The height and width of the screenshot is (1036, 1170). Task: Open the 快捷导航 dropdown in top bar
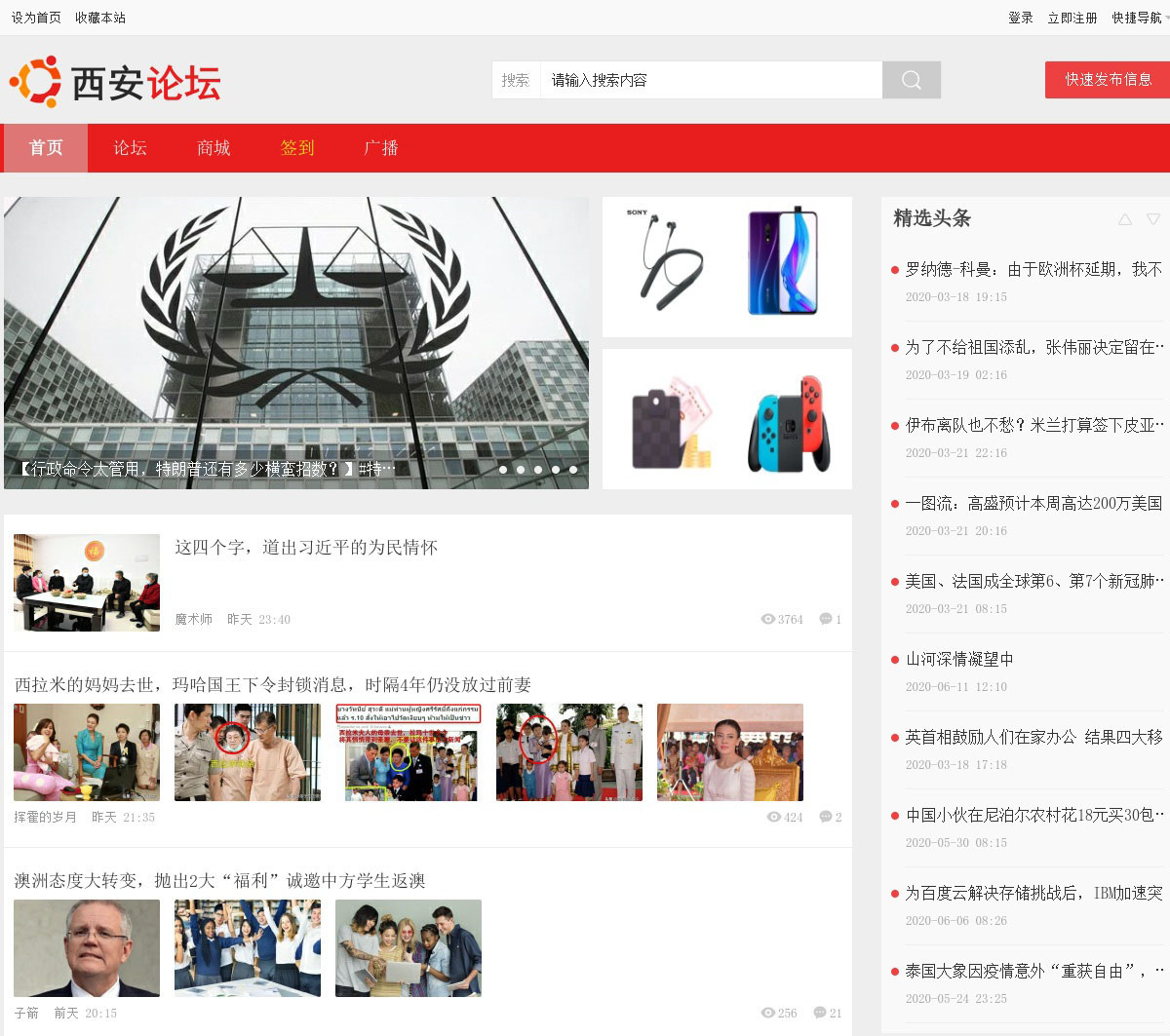pyautogui.click(x=1136, y=18)
